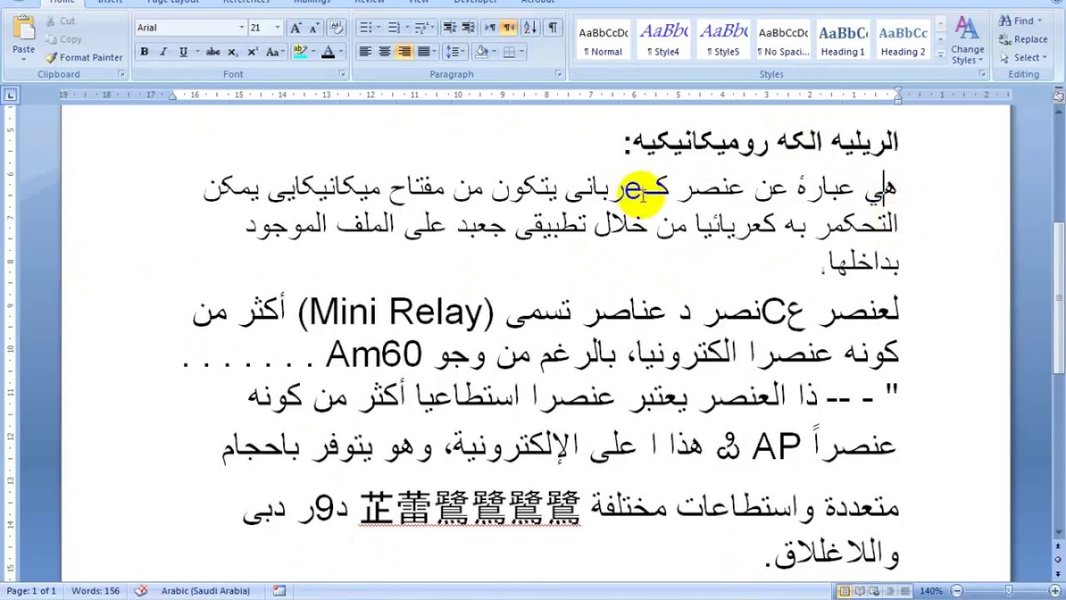The width and height of the screenshot is (1066, 600).
Task: Toggle Show/Hide paragraph marks
Action: coord(553,28)
